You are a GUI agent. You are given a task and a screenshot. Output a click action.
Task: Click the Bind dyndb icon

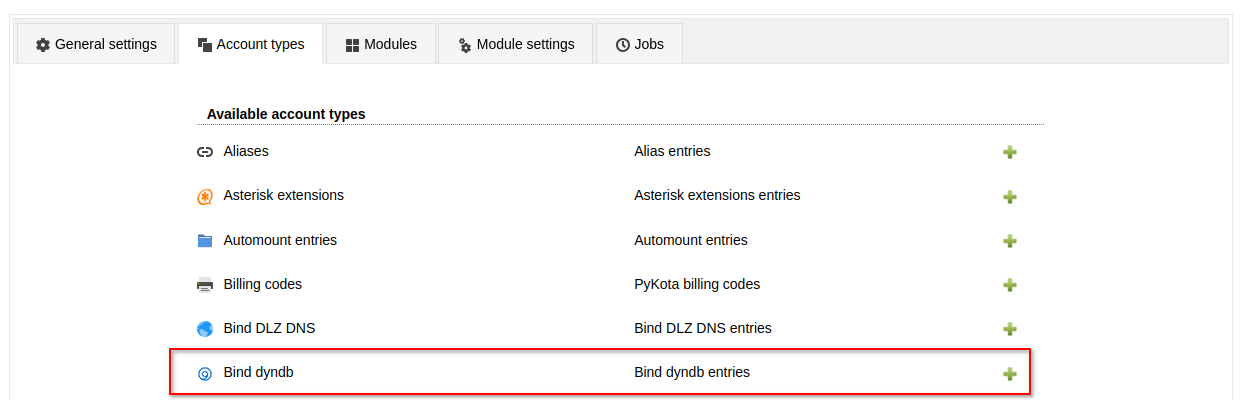coord(205,374)
